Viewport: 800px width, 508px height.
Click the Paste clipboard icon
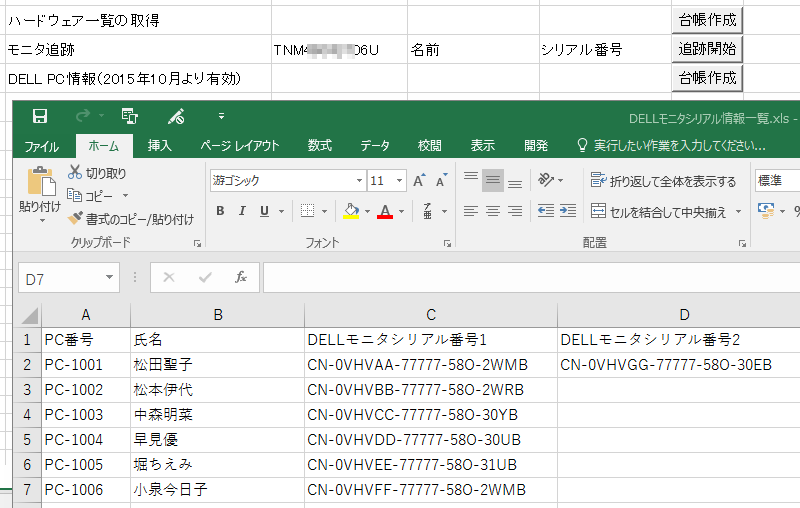point(41,182)
